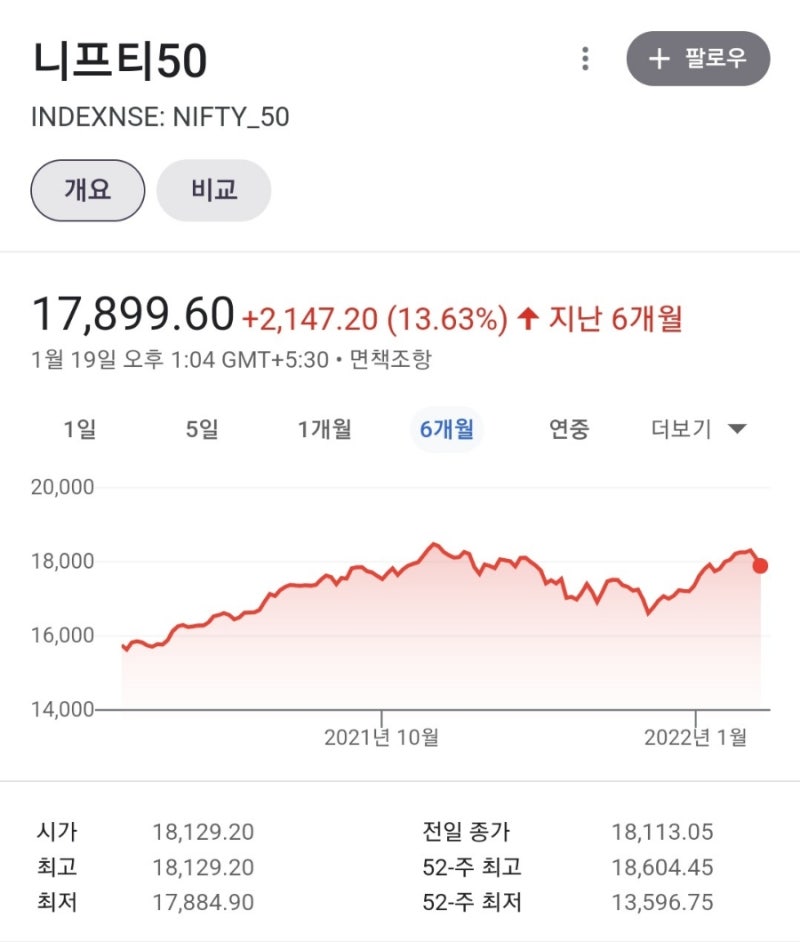This screenshot has height=942, width=800.
Task: Click the 52-주 최고 value 18,604.45
Action: (662, 867)
